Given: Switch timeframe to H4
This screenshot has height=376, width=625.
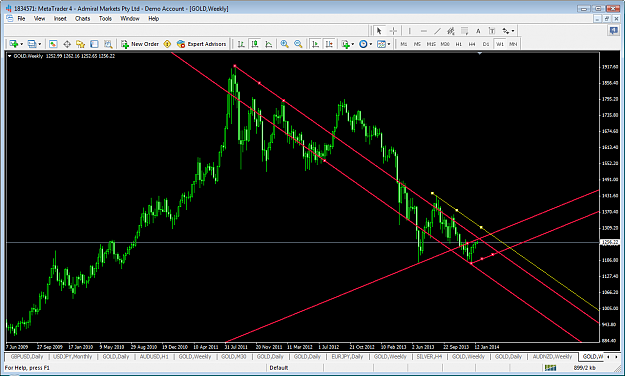Looking at the screenshot, I should pyautogui.click(x=472, y=44).
